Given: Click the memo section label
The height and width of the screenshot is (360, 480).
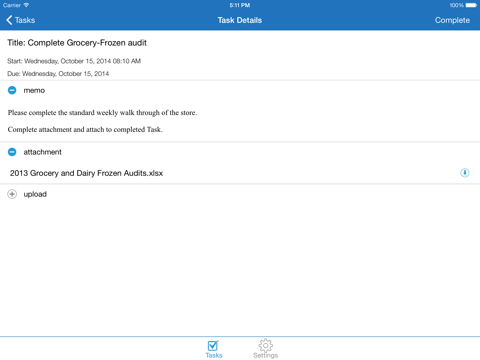Looking at the screenshot, I should (34, 90).
